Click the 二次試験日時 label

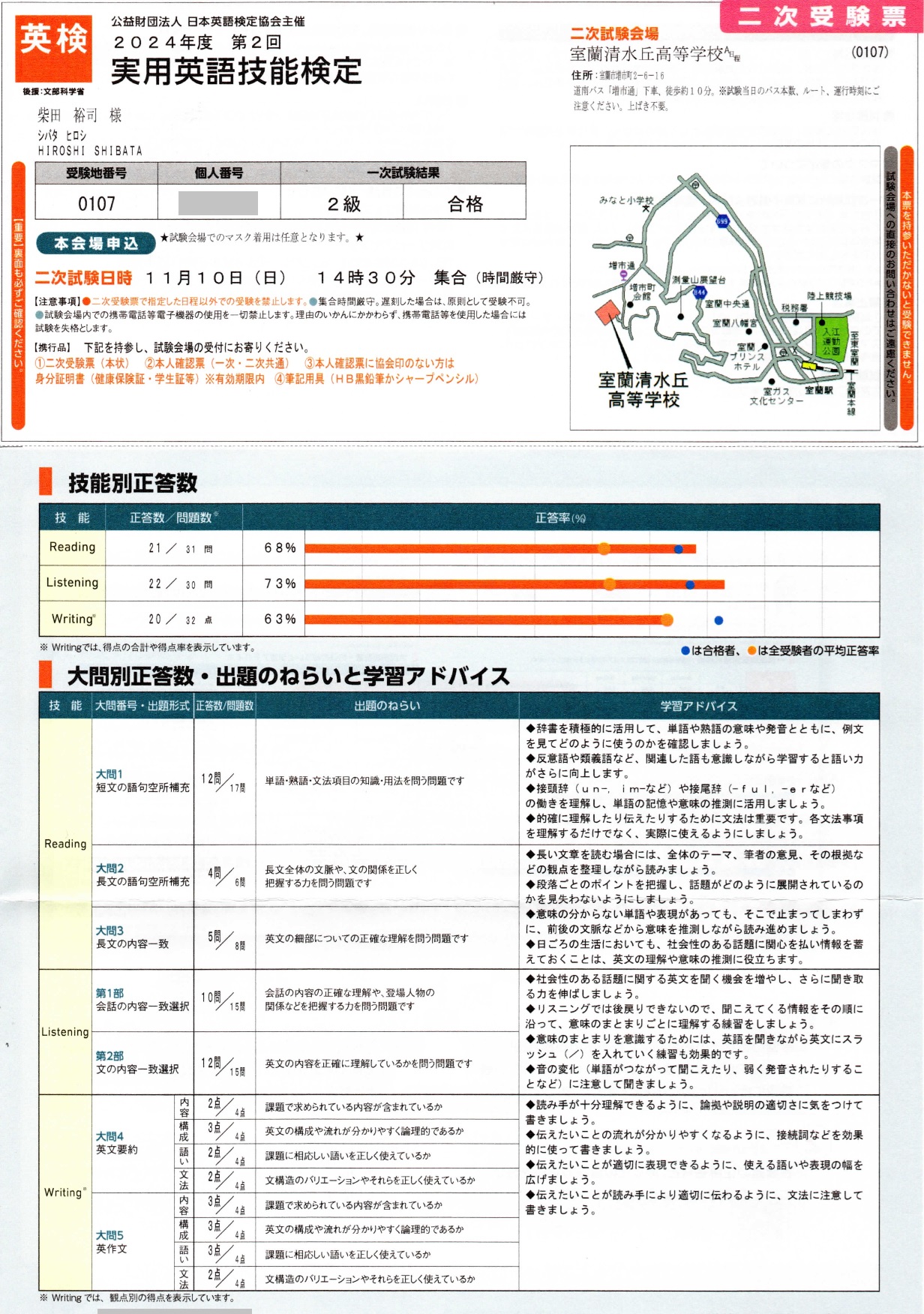83,278
